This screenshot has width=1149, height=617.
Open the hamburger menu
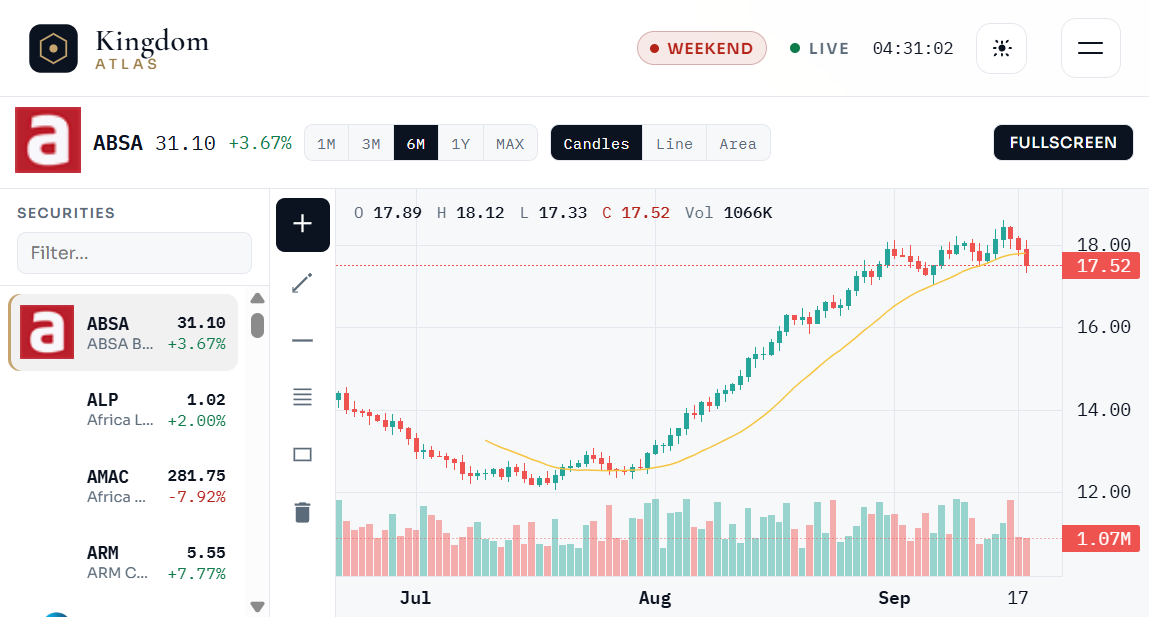[x=1090, y=48]
